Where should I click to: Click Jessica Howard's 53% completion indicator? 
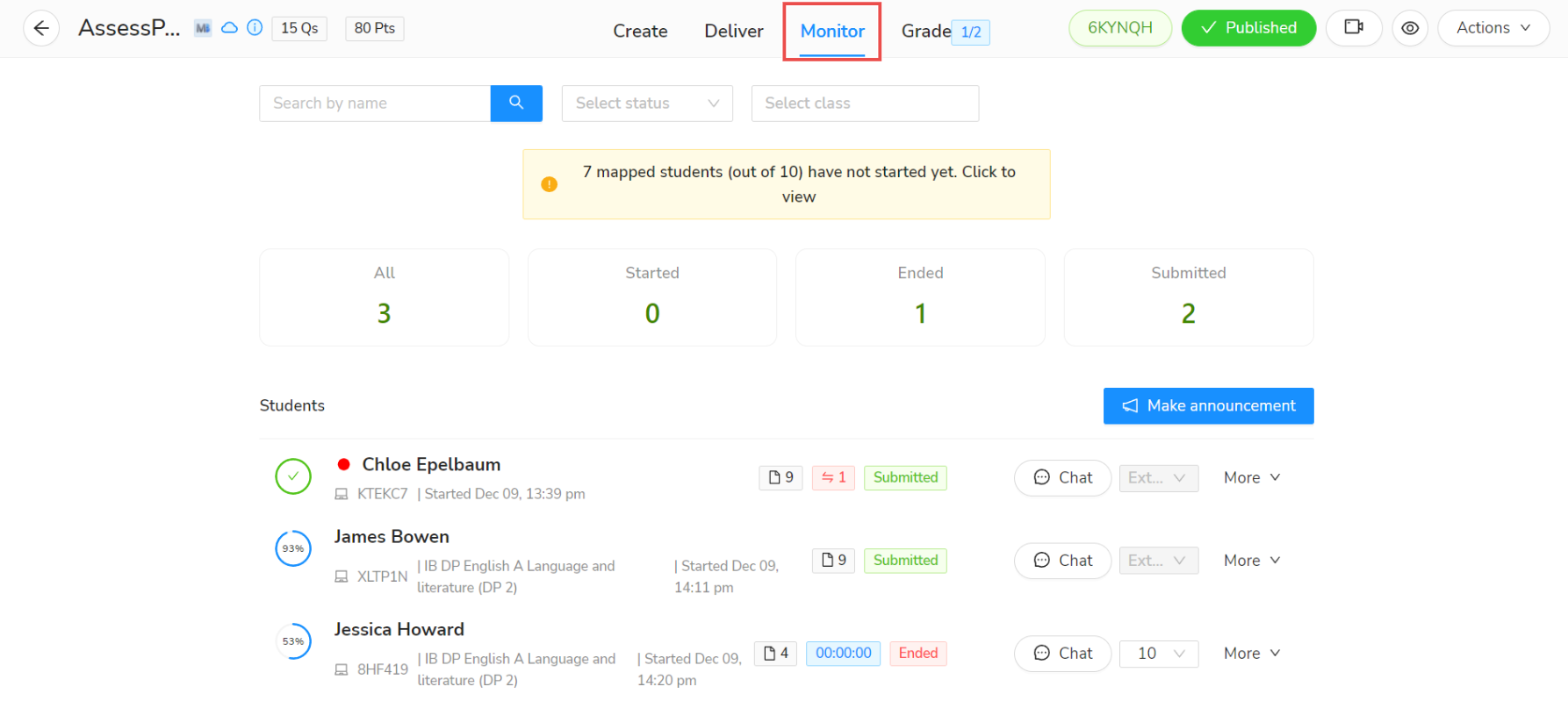(x=293, y=641)
